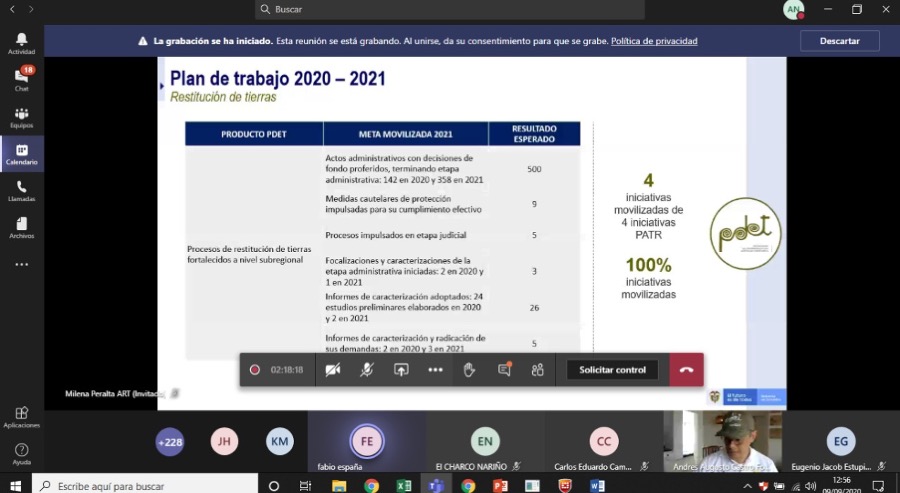This screenshot has width=900, height=493.
Task: Open the Política de privacidad link
Action: 654,41
